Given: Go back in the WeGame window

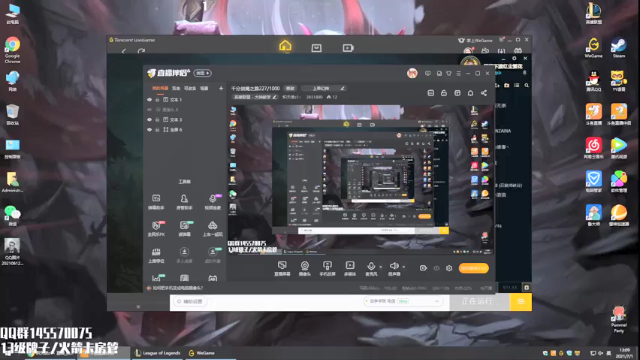Looking at the screenshot, I should 124,51.
